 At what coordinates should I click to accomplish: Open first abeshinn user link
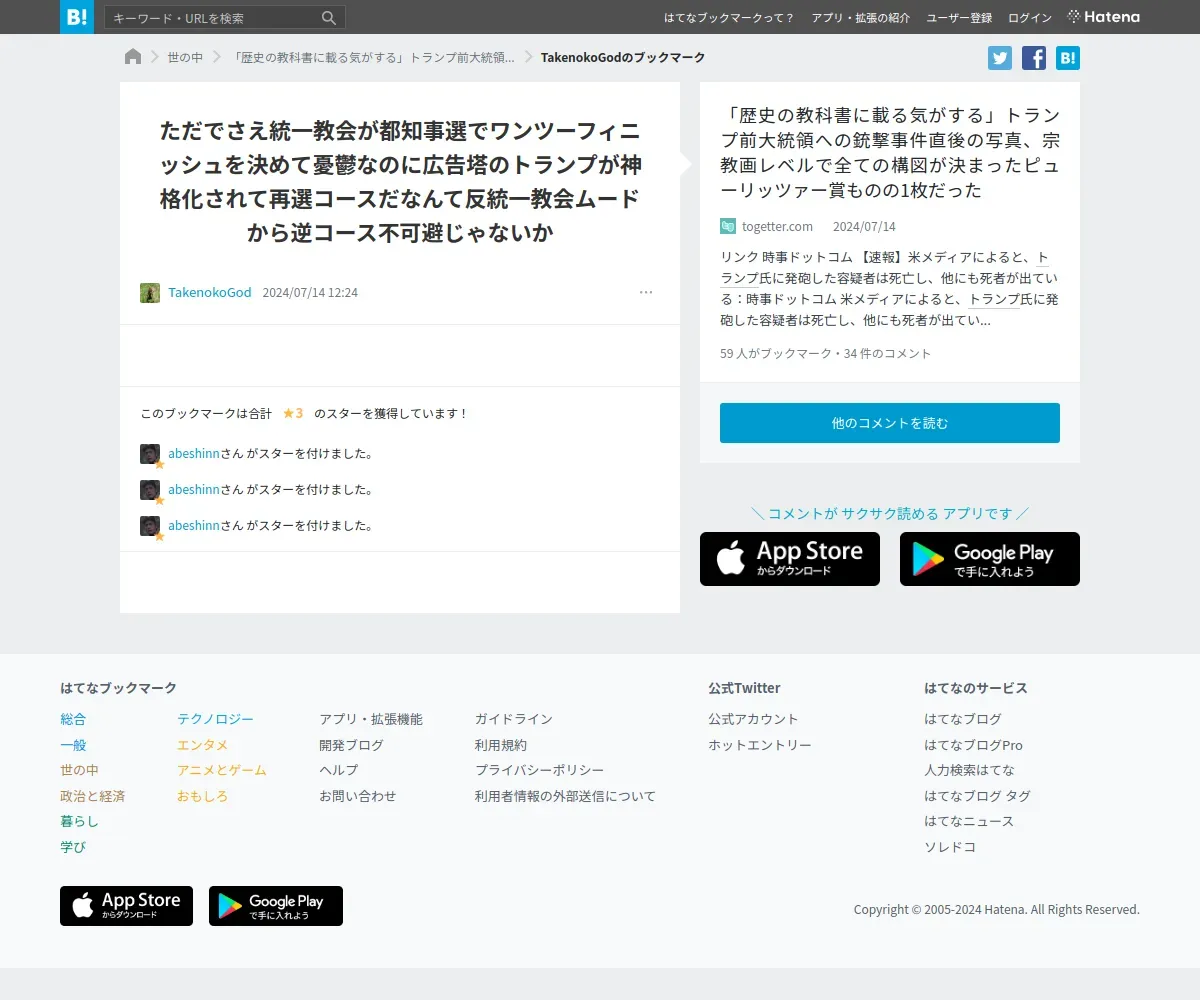(193, 454)
